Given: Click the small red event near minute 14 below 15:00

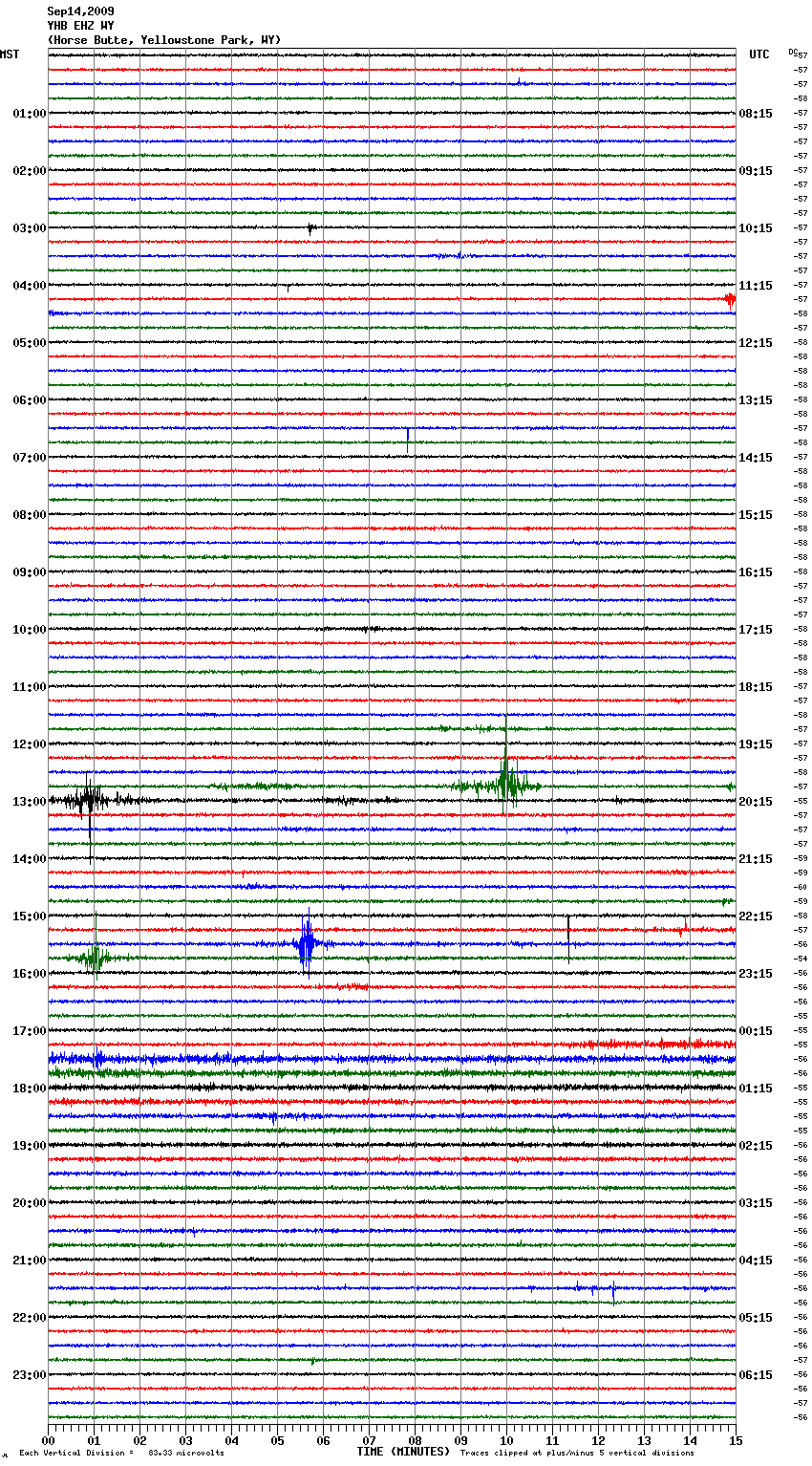Looking at the screenshot, I should (x=683, y=928).
